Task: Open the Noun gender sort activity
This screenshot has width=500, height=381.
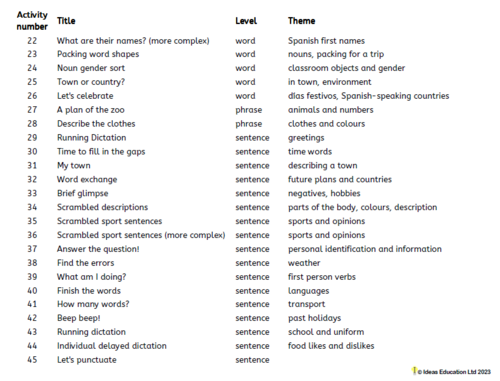Action: click(x=91, y=68)
